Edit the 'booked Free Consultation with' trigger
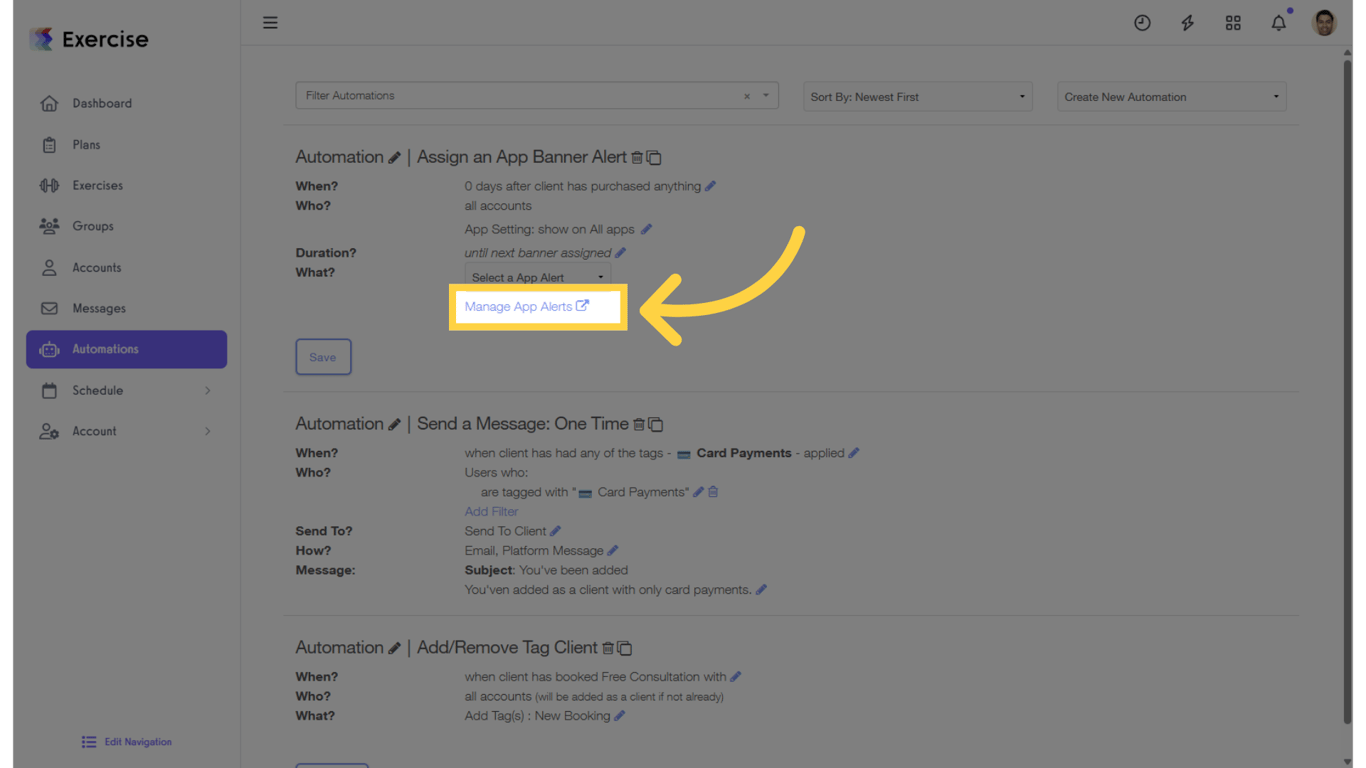Viewport: 1366px width, 768px height. (x=735, y=677)
